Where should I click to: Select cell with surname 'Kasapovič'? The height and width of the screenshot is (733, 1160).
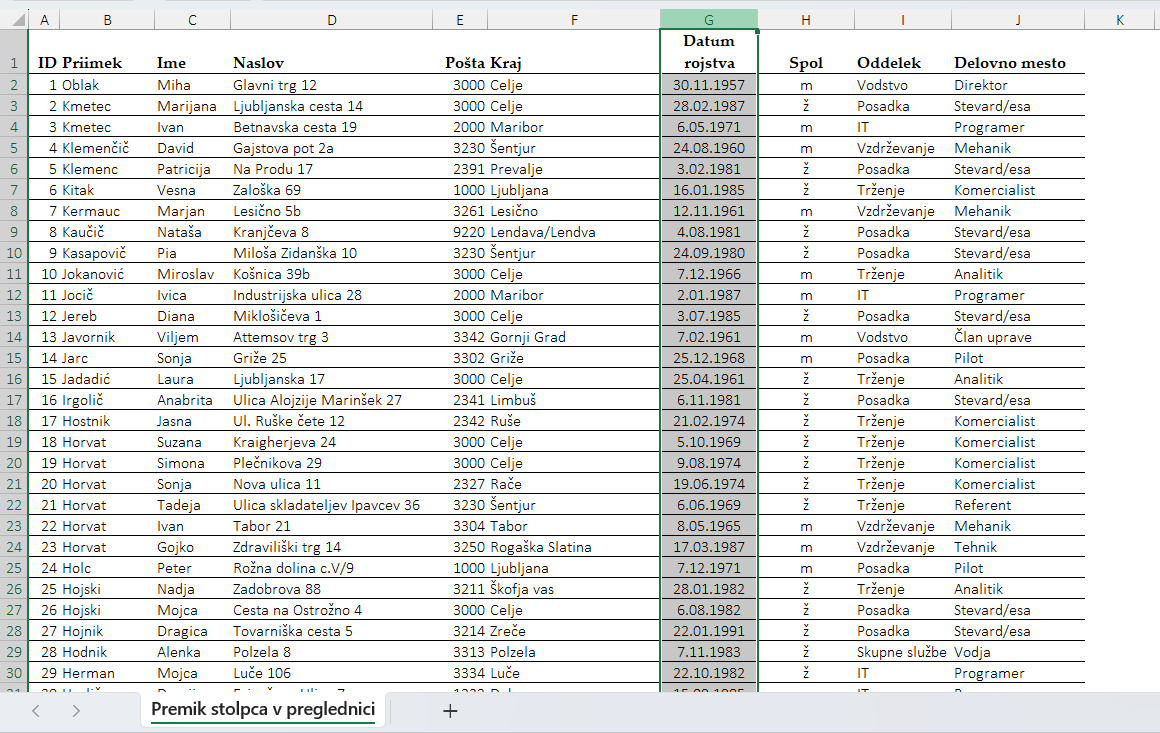107,253
